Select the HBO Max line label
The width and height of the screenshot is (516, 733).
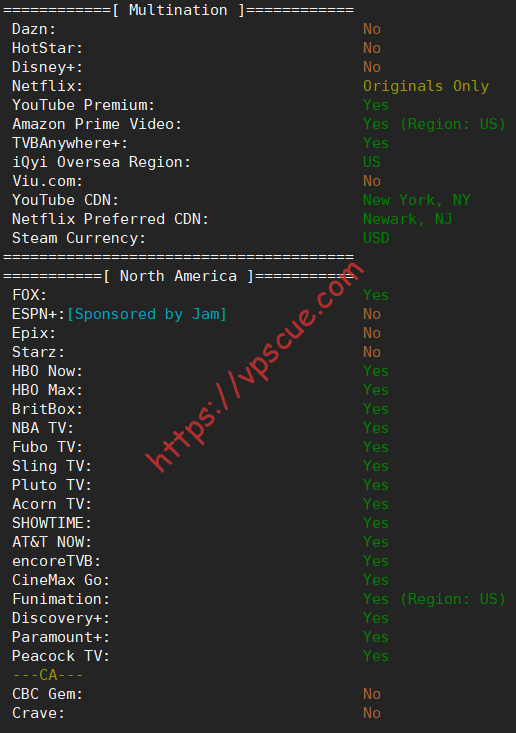[x=47, y=390]
